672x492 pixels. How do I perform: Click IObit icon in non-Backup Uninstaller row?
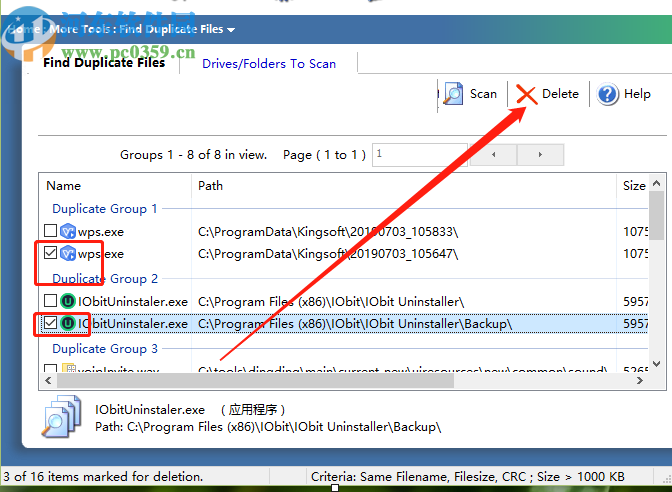point(68,301)
